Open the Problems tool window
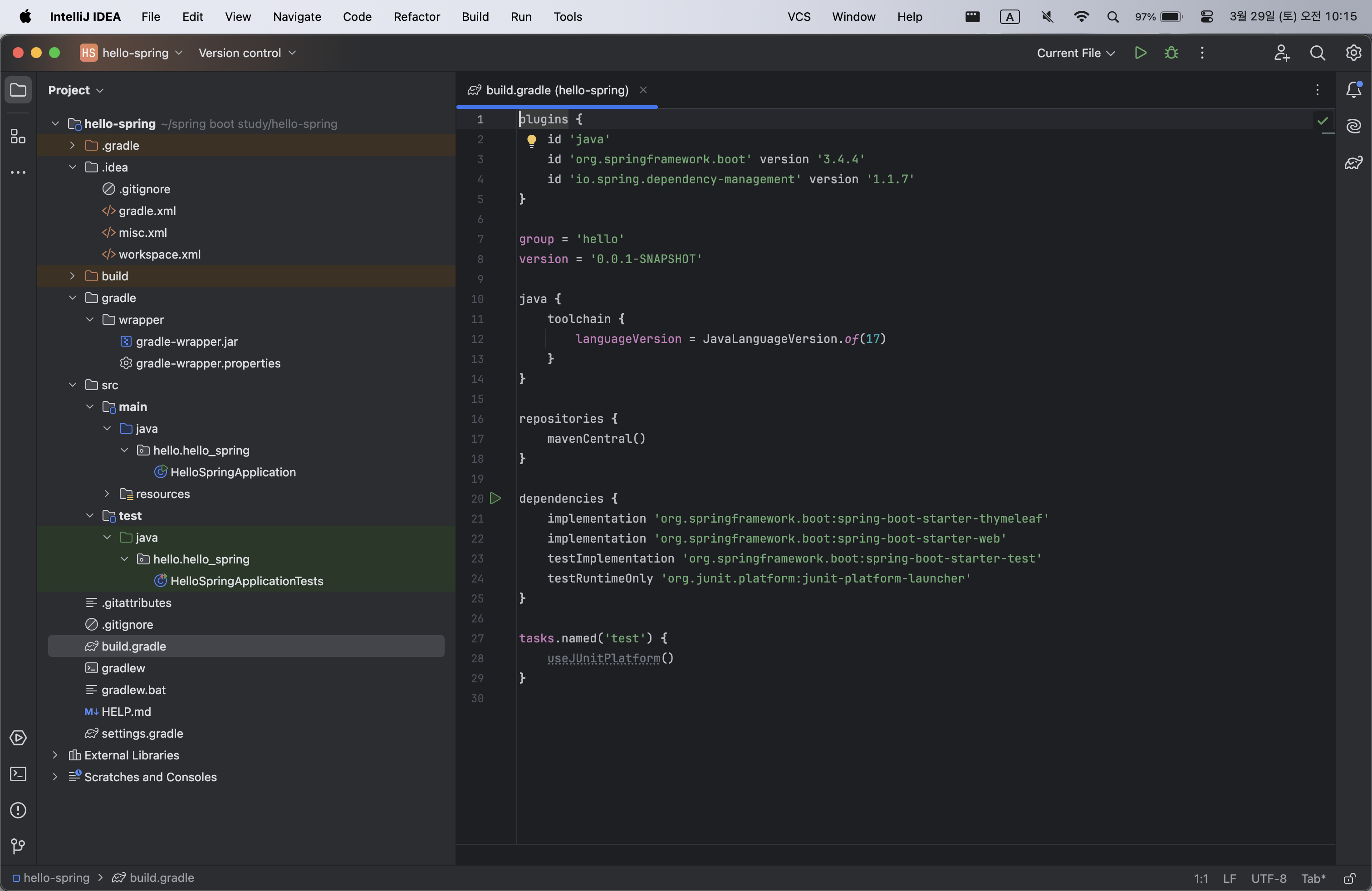Screen dimensions: 1372x891 (x=18, y=810)
